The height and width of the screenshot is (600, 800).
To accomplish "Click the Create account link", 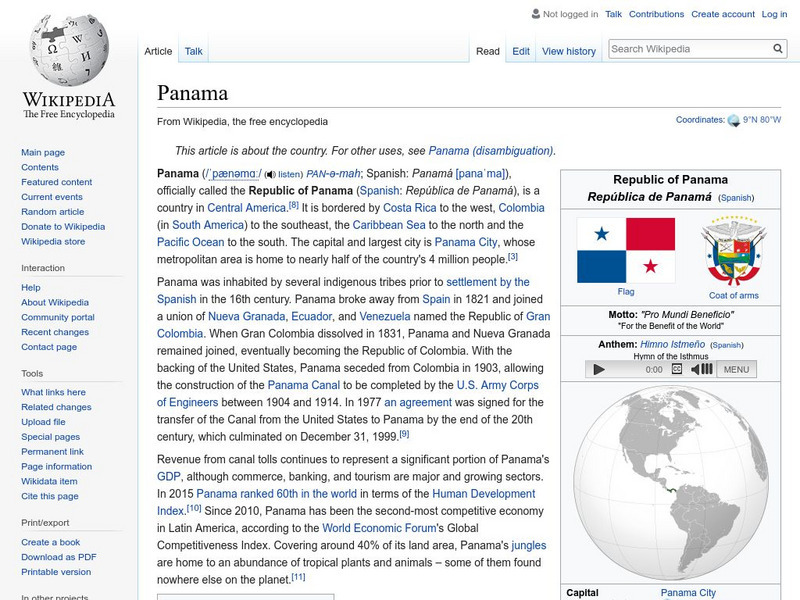I will [721, 14].
